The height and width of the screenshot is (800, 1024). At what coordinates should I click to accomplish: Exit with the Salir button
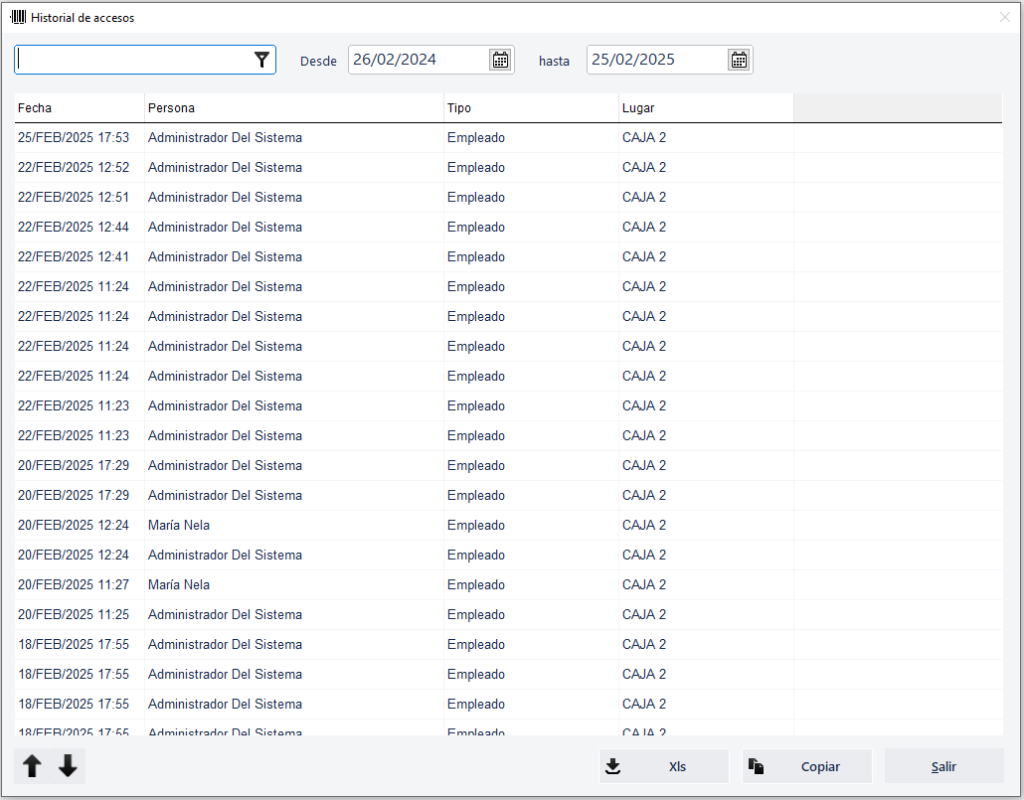click(943, 767)
